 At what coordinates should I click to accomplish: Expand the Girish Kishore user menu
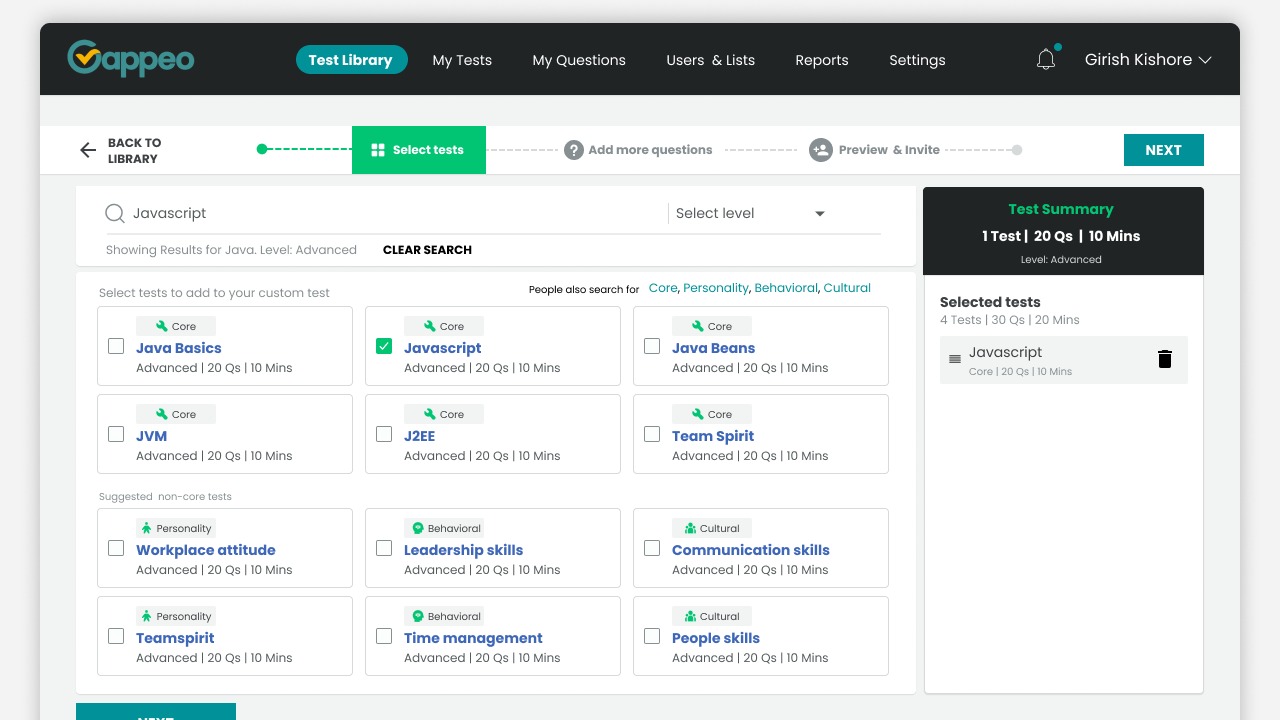pyautogui.click(x=1148, y=60)
